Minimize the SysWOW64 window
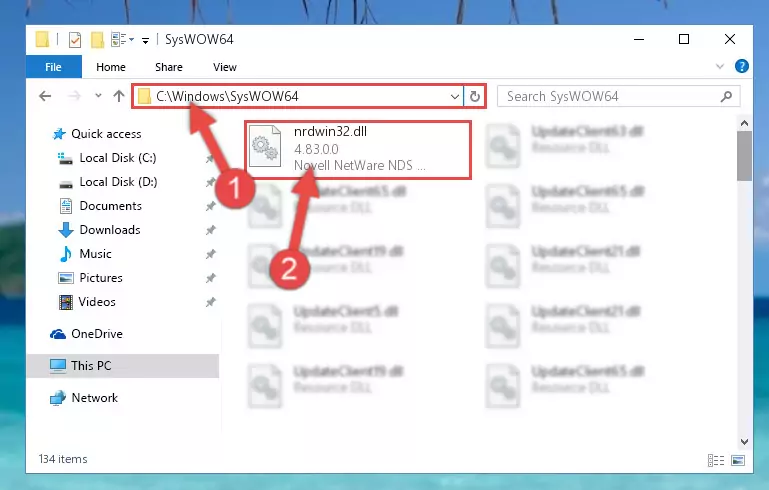Image resolution: width=769 pixels, height=490 pixels. [x=639, y=39]
